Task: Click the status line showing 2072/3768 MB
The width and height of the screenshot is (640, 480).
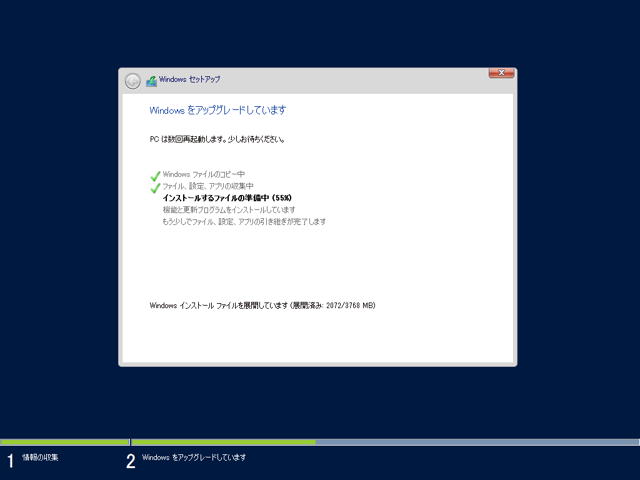Action: click(x=262, y=305)
